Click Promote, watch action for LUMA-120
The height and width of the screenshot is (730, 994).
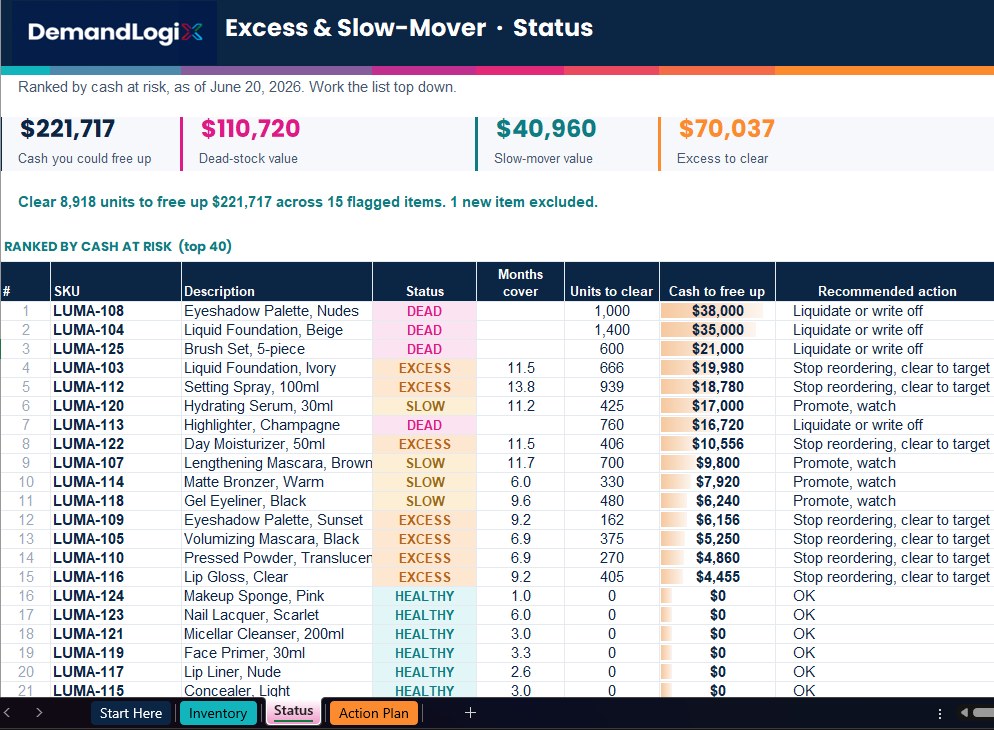885,406
